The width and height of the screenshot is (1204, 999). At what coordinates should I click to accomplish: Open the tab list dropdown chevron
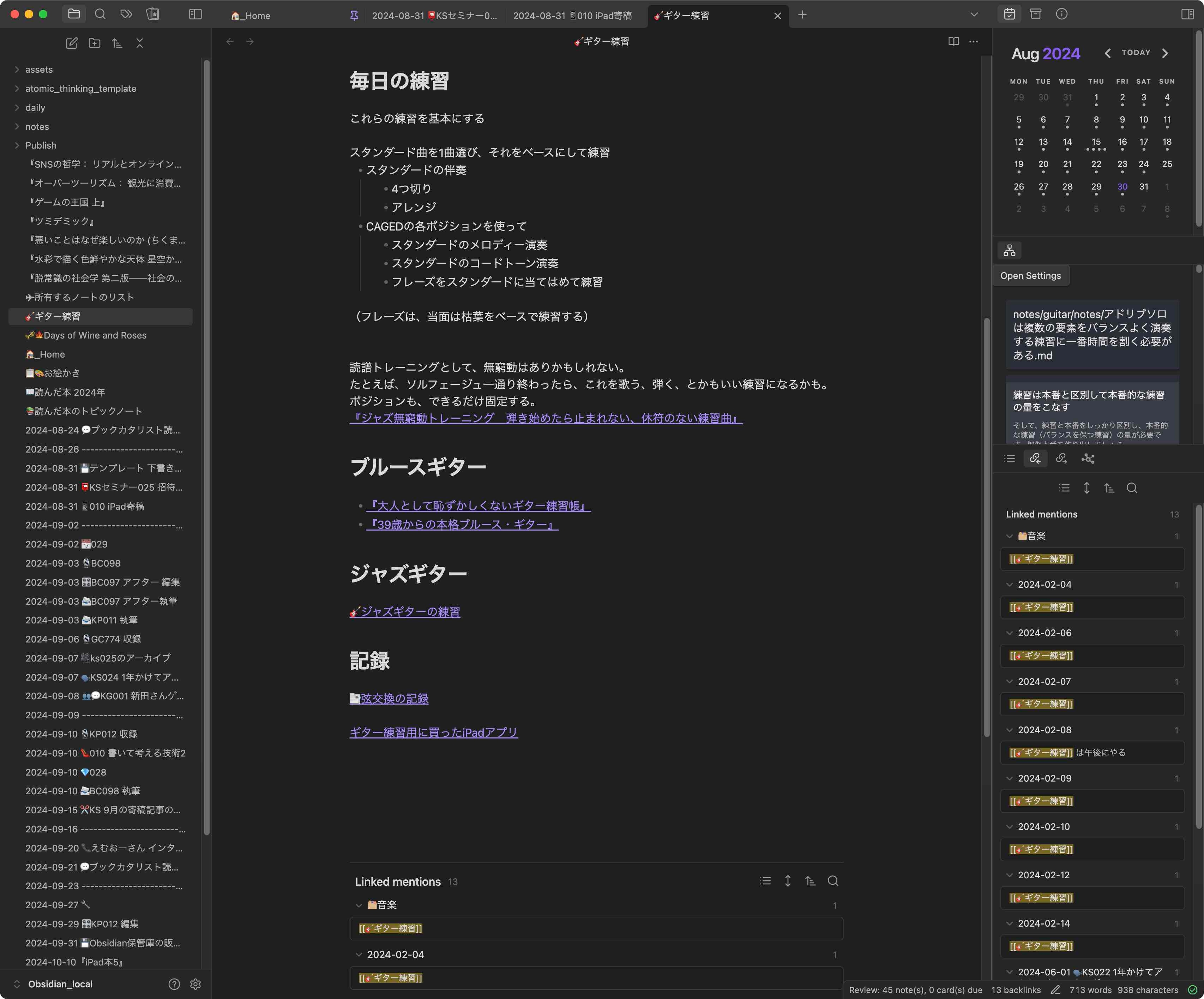974,14
